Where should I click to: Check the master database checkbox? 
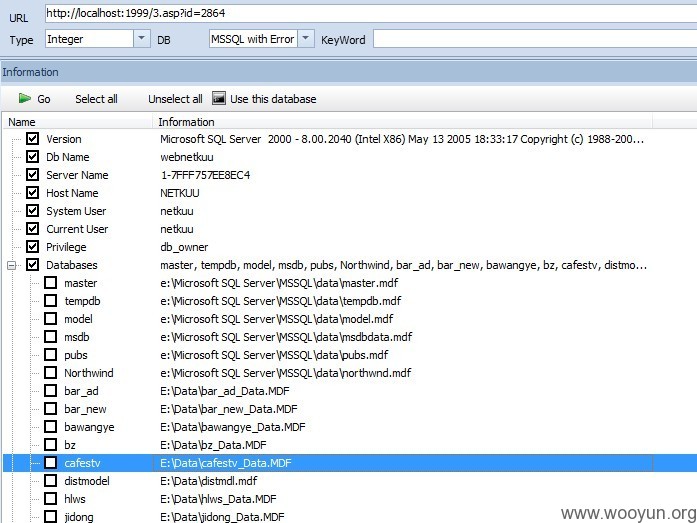click(51, 283)
